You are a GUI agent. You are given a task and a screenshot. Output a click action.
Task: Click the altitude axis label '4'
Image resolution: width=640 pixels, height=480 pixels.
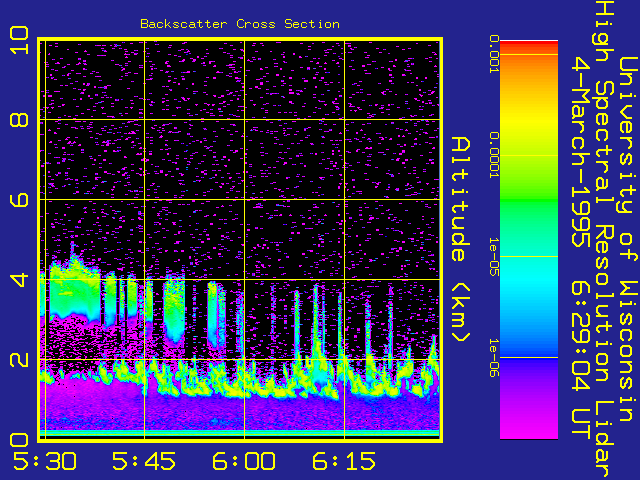coord(20,280)
